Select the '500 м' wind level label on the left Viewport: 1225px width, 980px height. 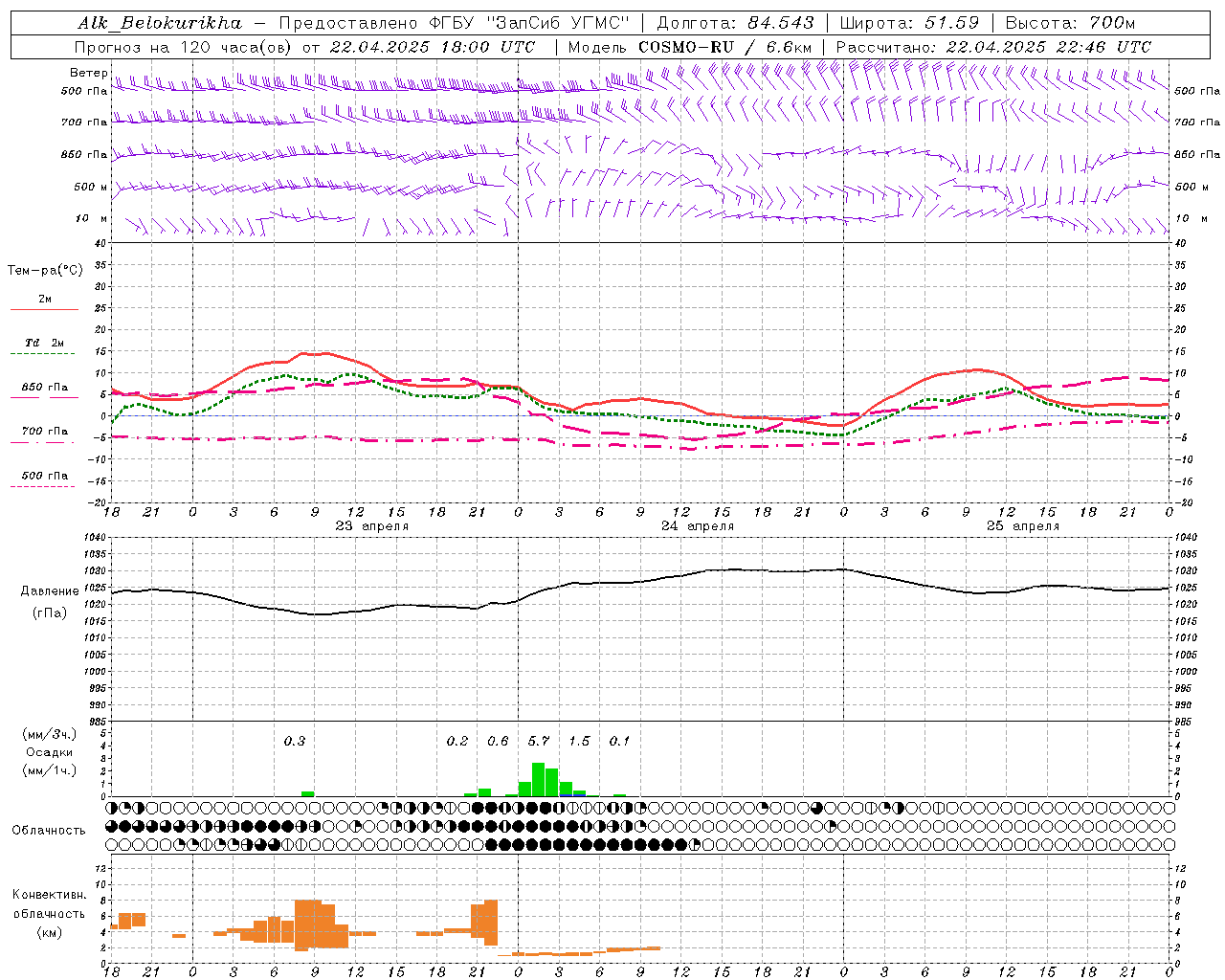point(91,187)
